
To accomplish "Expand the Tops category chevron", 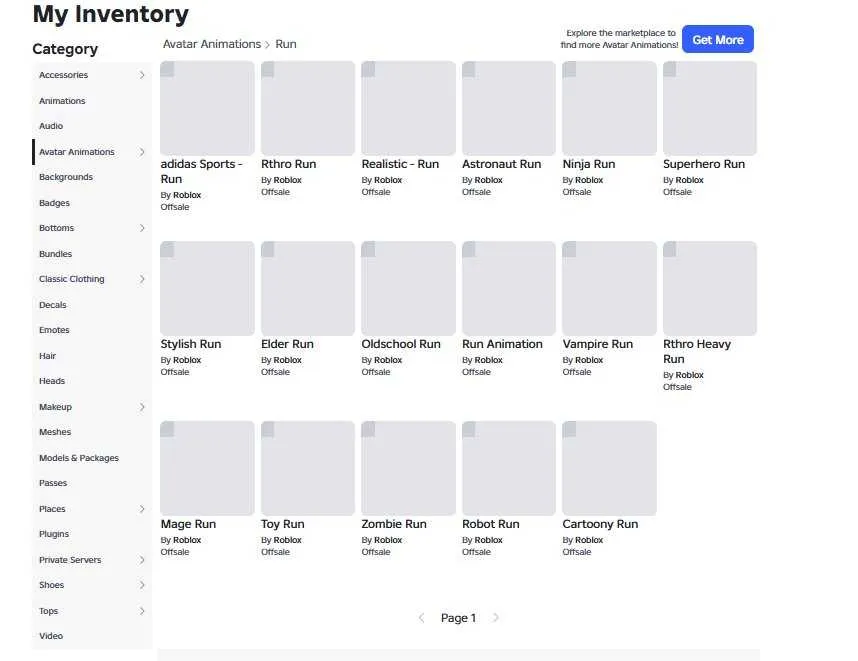I will 142,611.
